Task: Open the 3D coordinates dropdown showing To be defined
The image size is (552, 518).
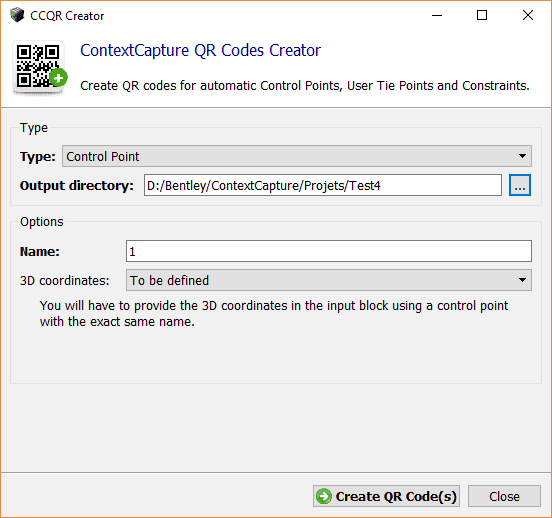Action: click(329, 280)
